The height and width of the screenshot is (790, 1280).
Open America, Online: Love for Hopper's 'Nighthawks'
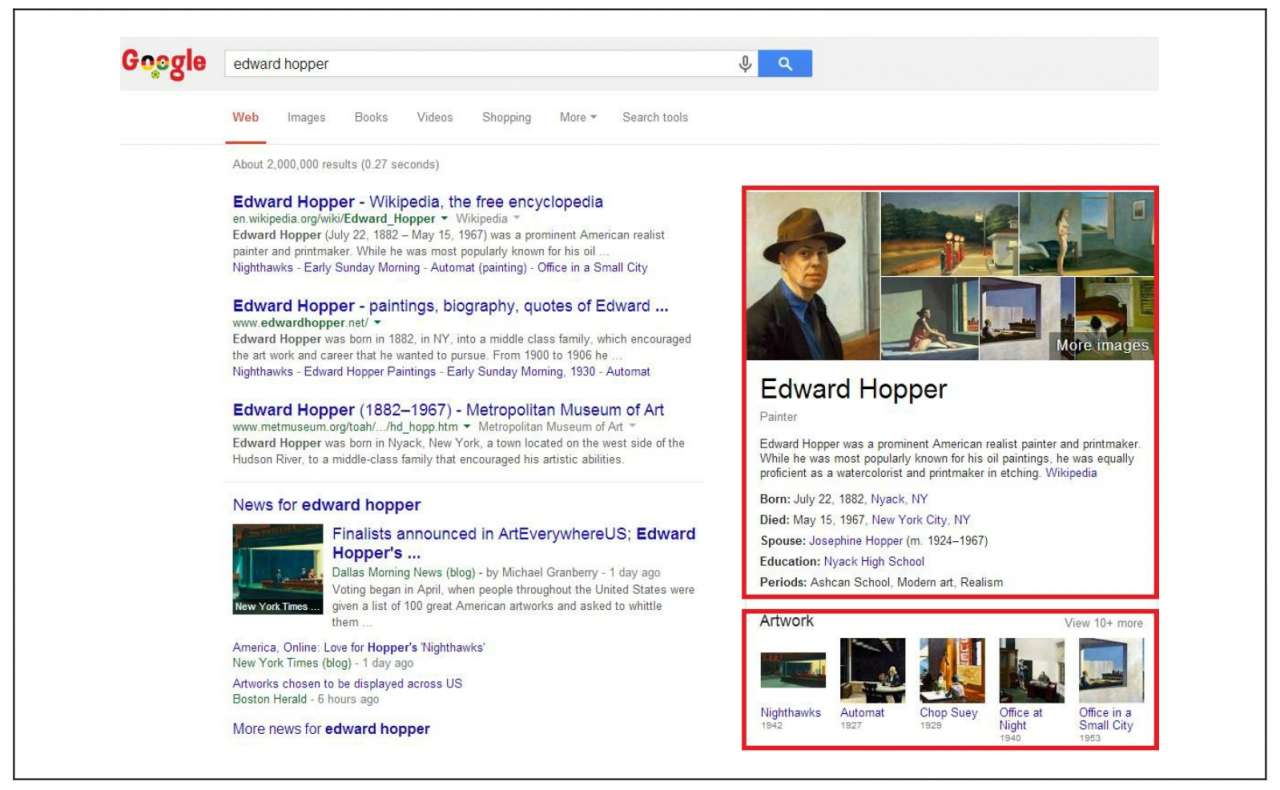coord(359,647)
